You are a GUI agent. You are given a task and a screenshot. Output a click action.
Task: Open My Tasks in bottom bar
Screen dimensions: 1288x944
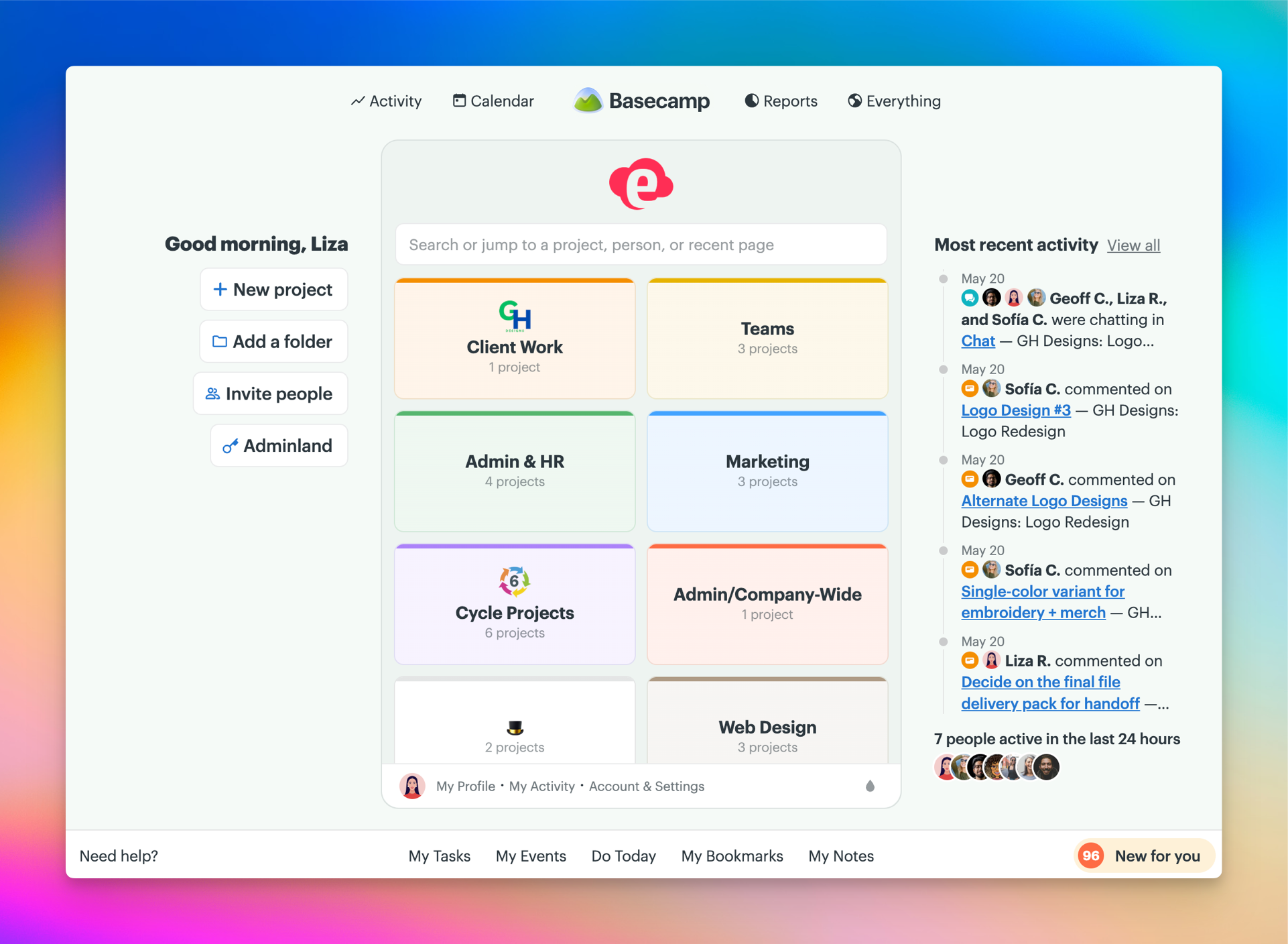tap(440, 856)
